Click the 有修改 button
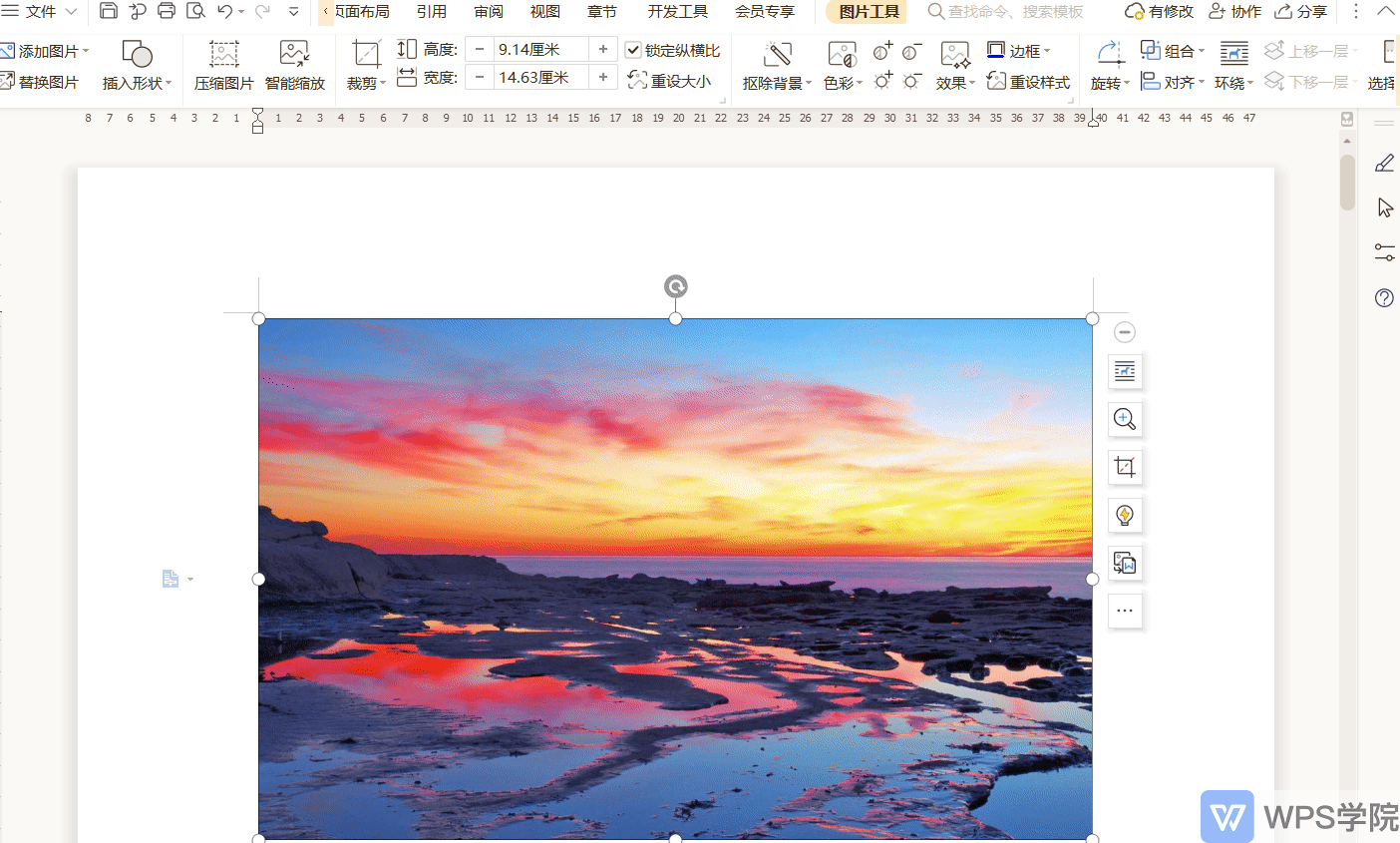 (x=1159, y=11)
